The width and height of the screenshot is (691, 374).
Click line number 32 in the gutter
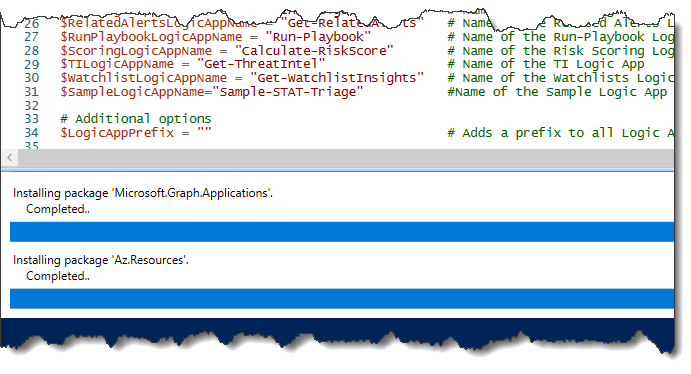[x=31, y=105]
